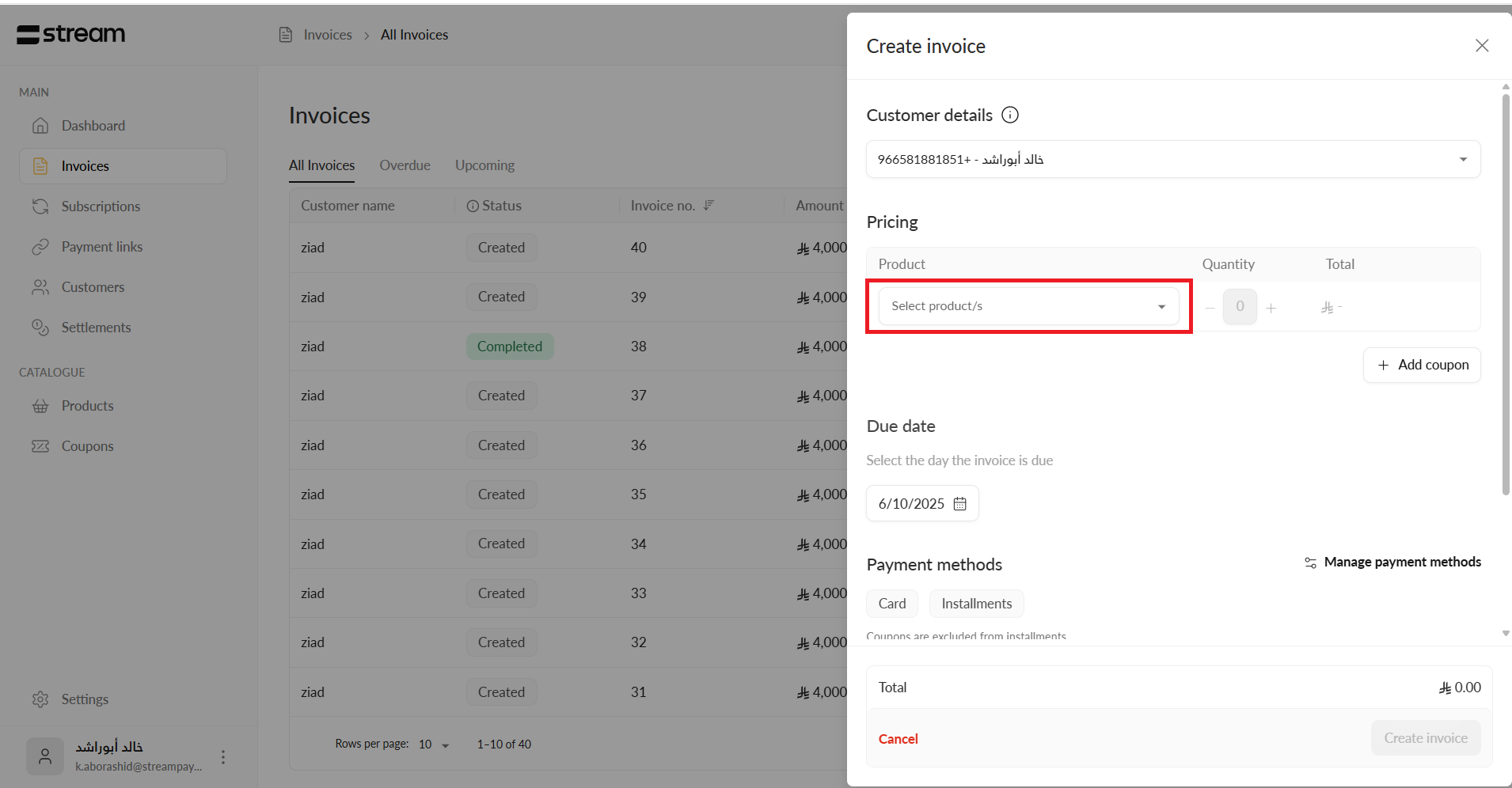
Task: Toggle the Installments payment method chip
Action: [x=976, y=604]
